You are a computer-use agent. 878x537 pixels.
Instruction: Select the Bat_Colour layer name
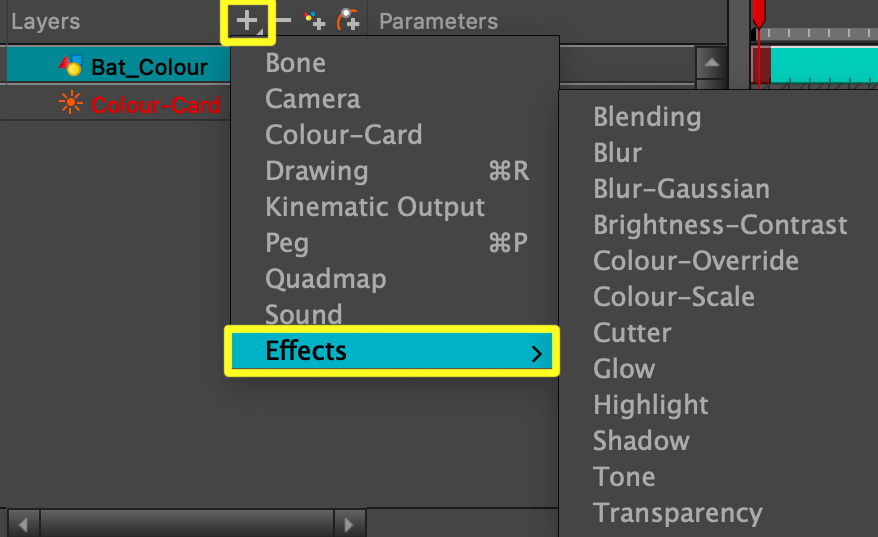149,67
